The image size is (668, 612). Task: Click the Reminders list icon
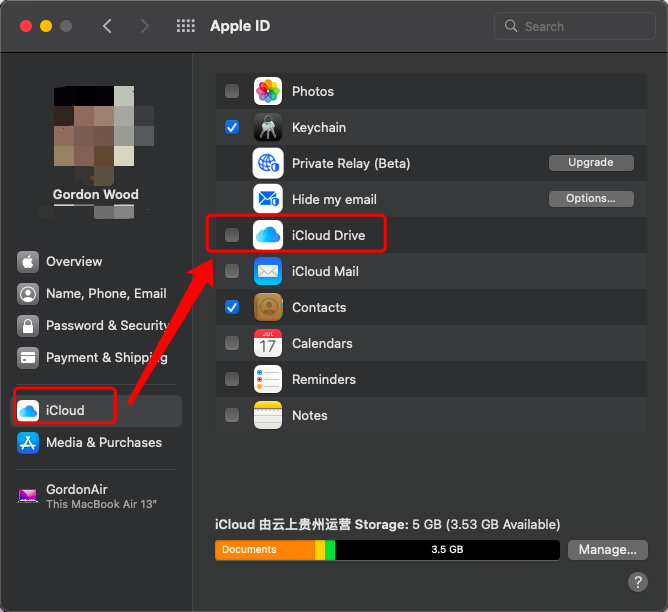pyautogui.click(x=268, y=379)
